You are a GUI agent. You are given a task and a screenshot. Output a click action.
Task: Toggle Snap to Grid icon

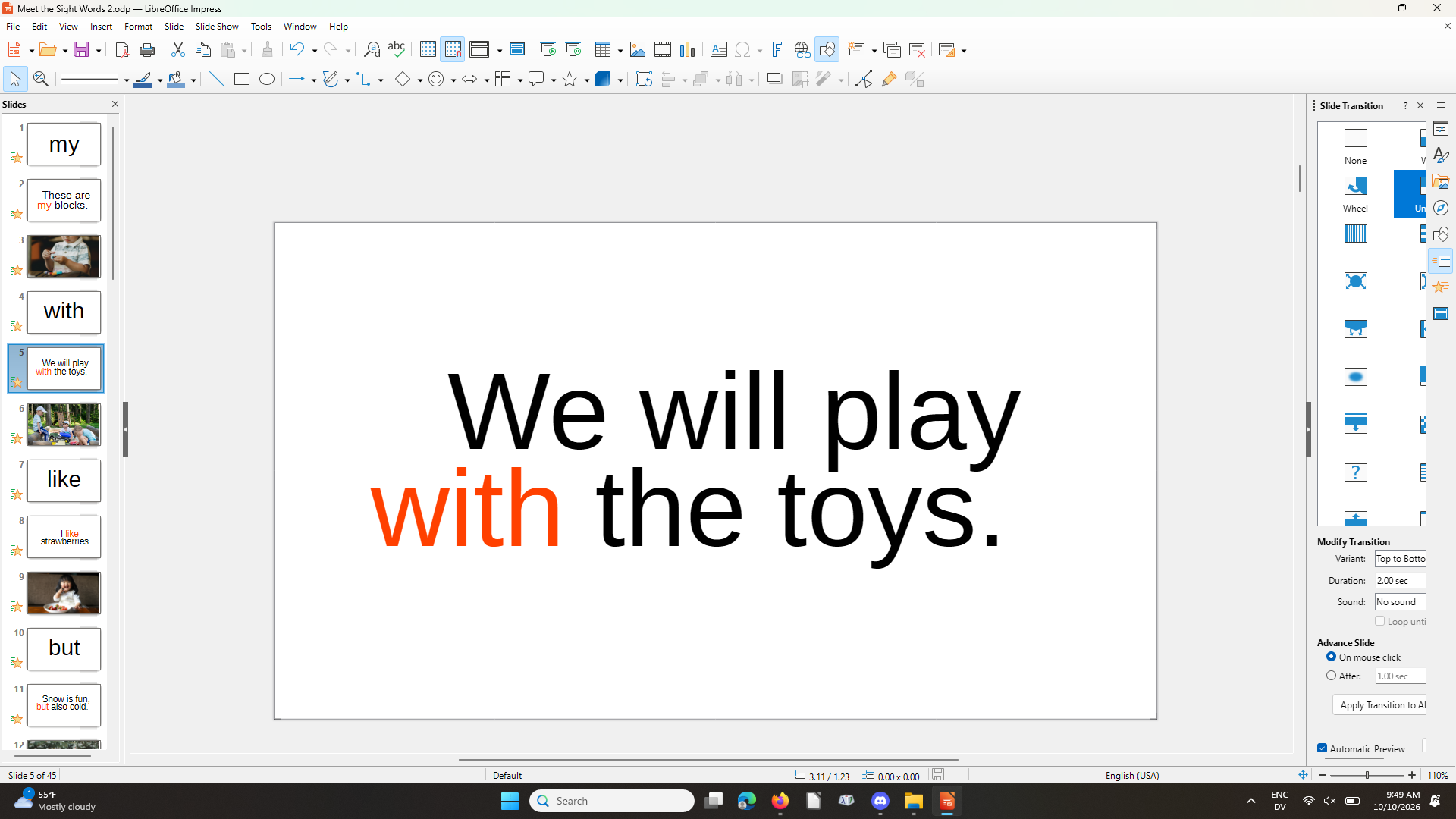tap(453, 50)
